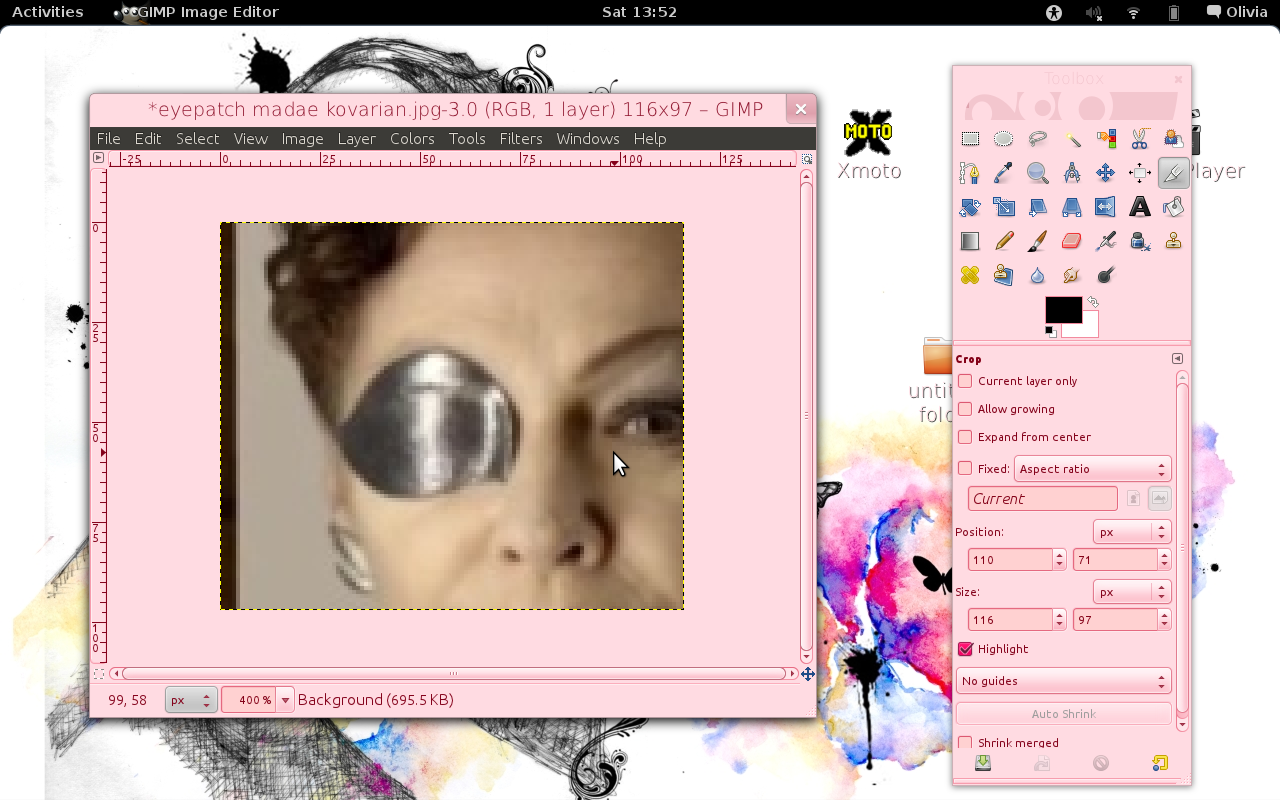Tick the Fixed checkbox

pos(965,468)
